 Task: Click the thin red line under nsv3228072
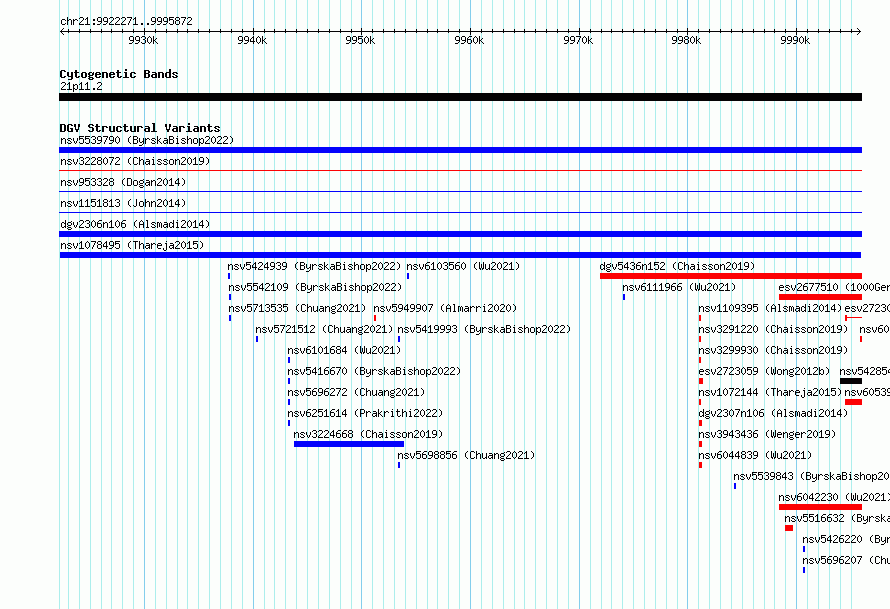[x=460, y=170]
